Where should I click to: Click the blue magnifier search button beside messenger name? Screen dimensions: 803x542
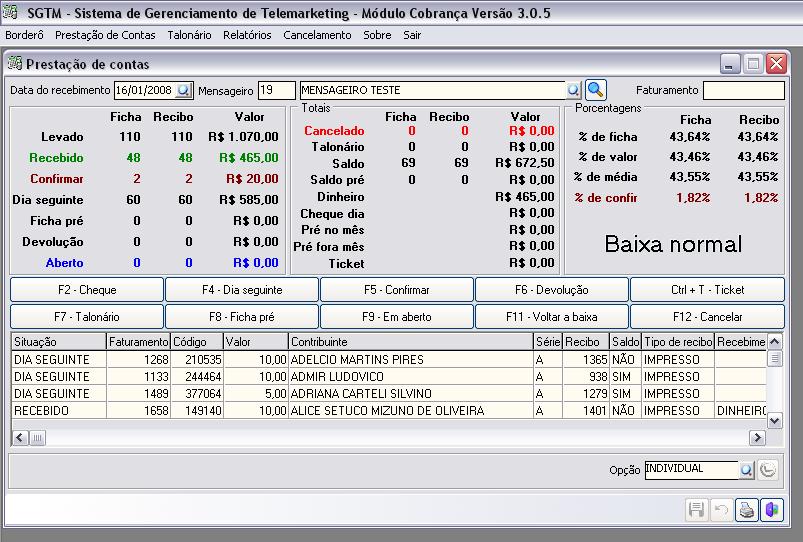(x=596, y=90)
